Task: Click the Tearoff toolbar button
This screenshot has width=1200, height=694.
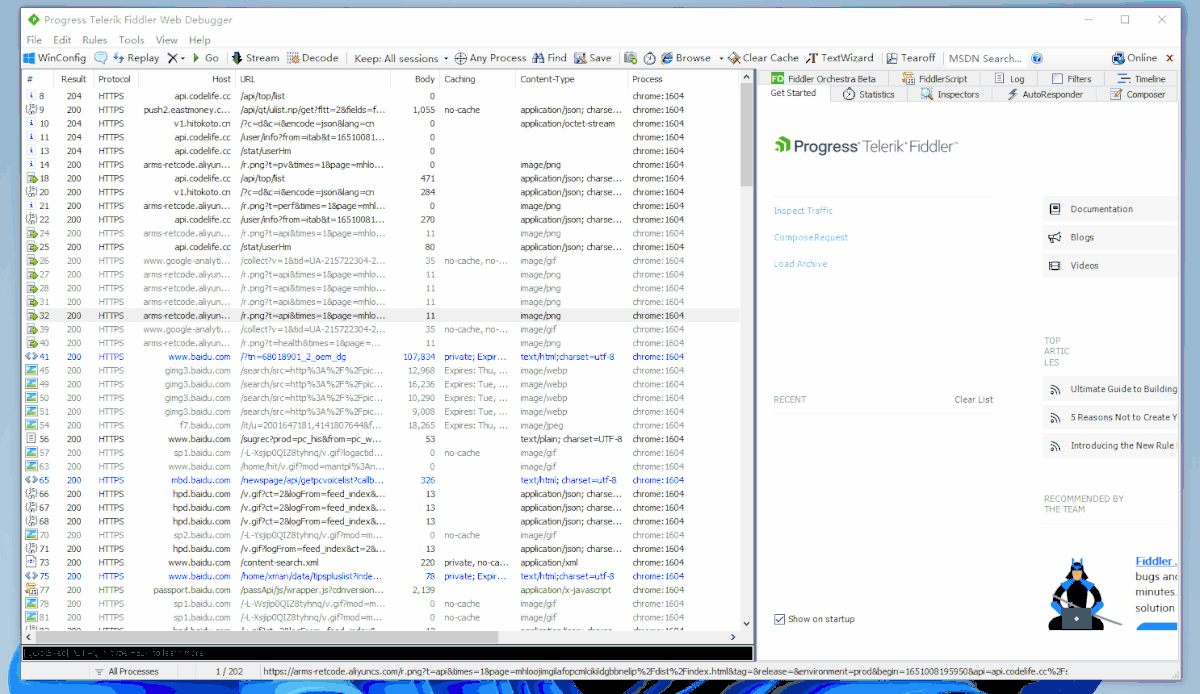Action: 911,58
